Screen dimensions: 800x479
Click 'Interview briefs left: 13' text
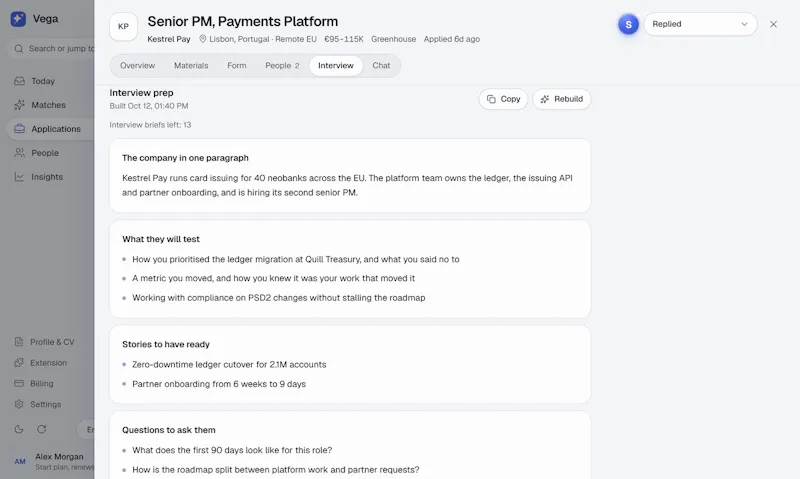pyautogui.click(x=150, y=125)
